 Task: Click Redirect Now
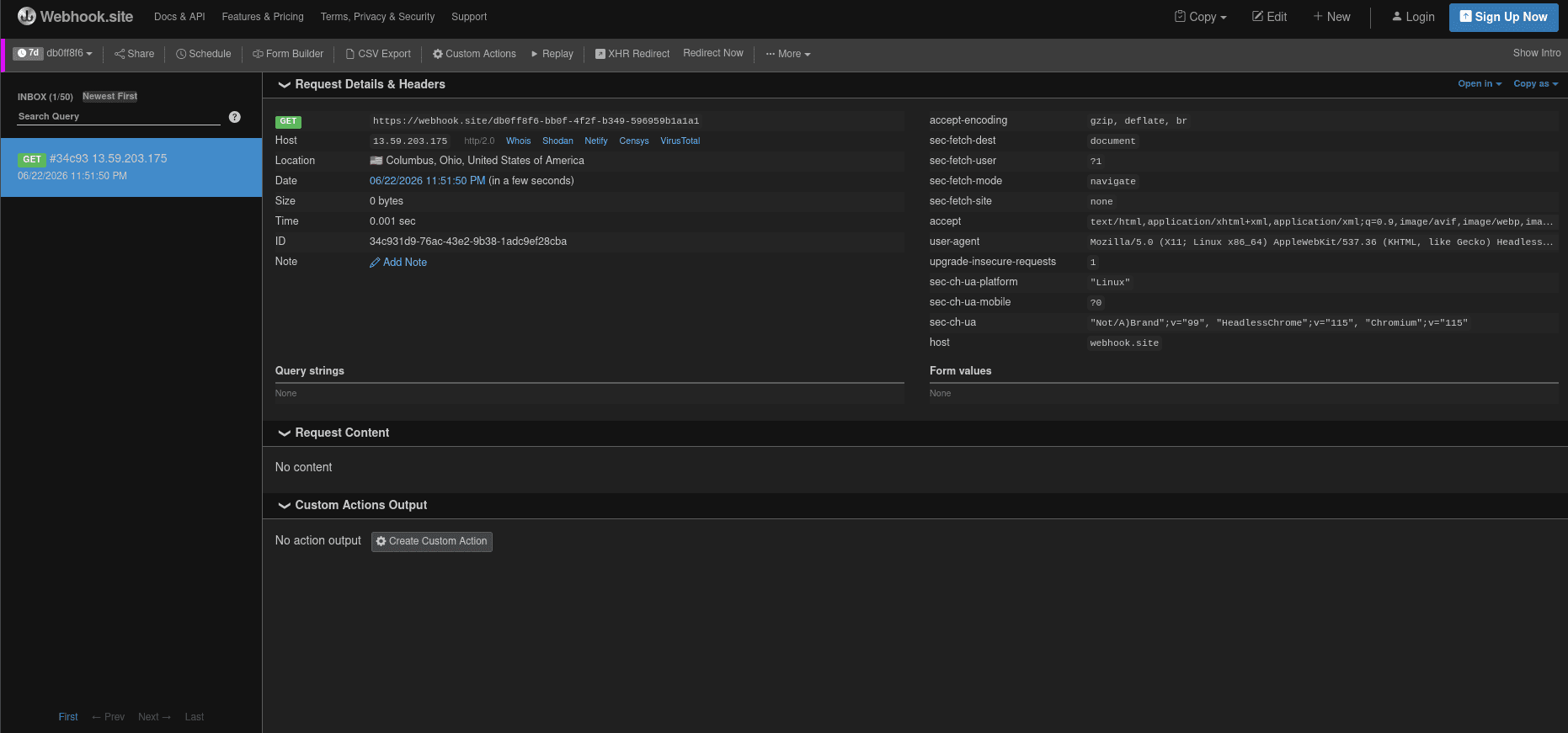tap(713, 53)
